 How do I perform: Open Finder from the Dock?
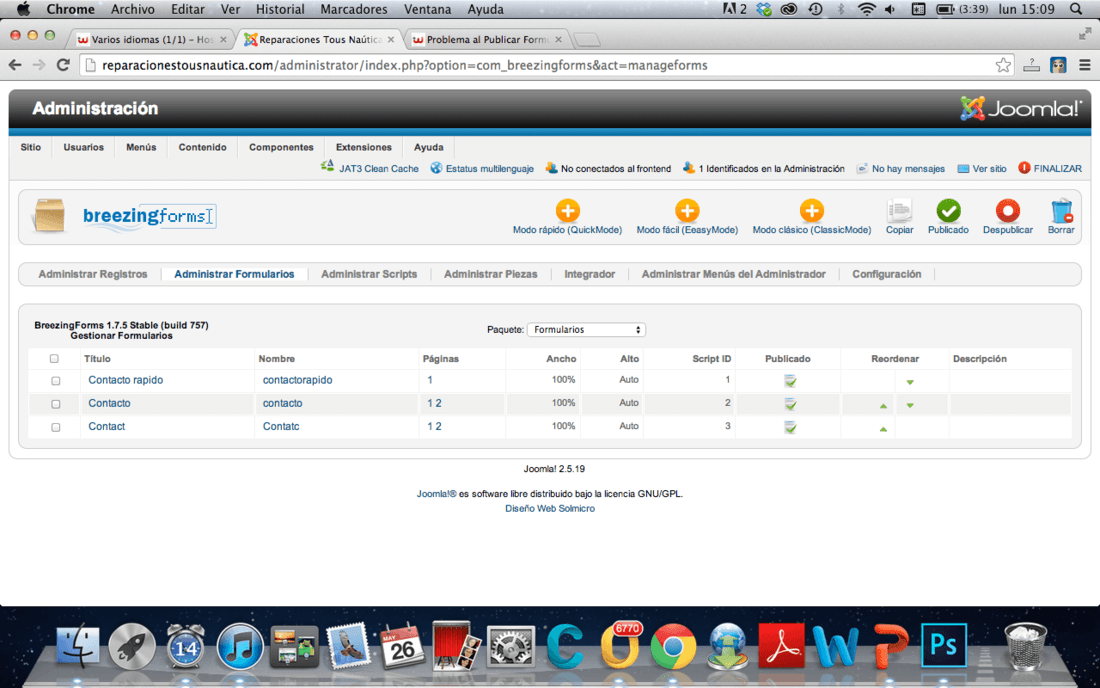click(x=77, y=645)
